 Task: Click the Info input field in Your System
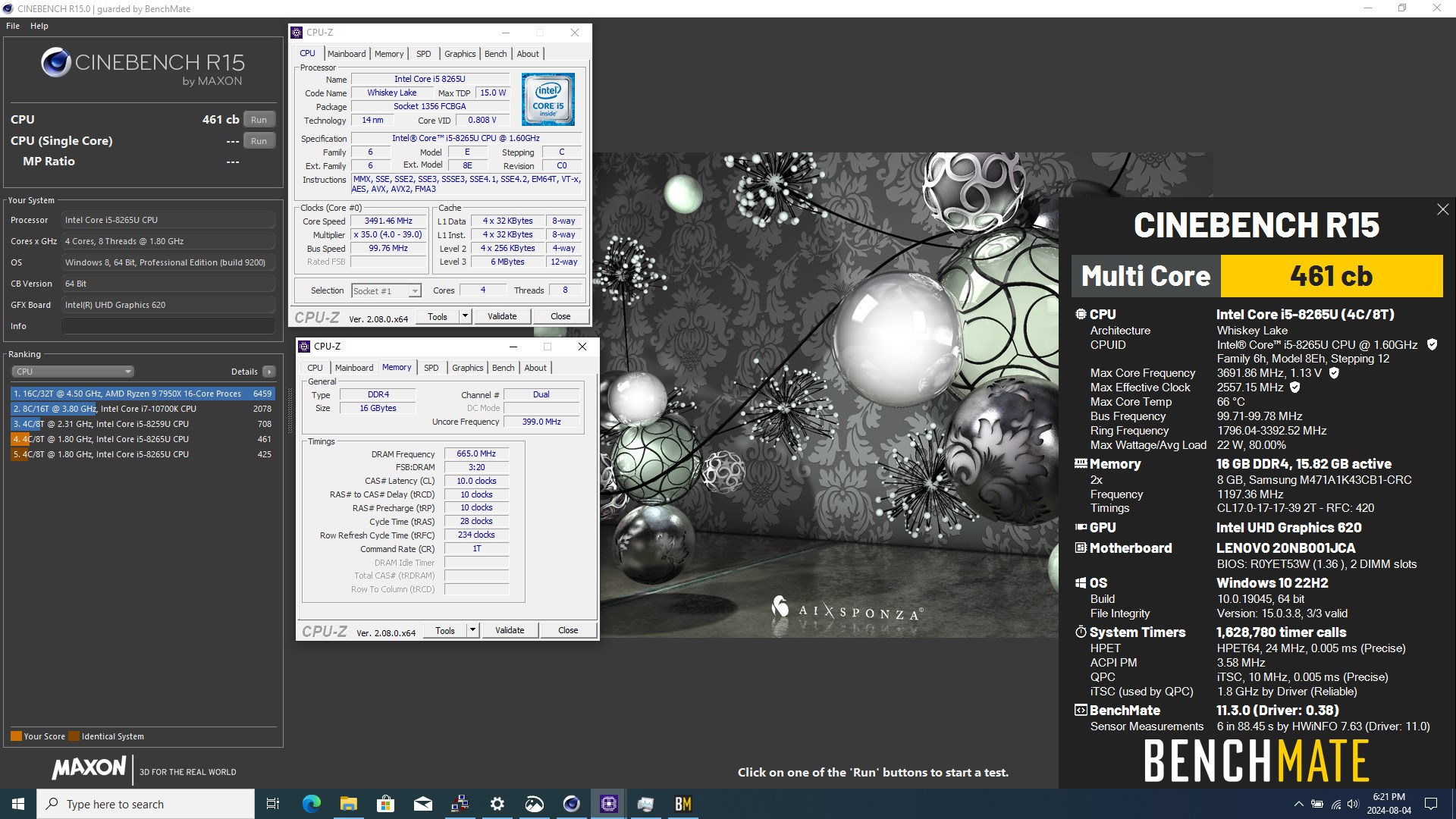click(168, 326)
